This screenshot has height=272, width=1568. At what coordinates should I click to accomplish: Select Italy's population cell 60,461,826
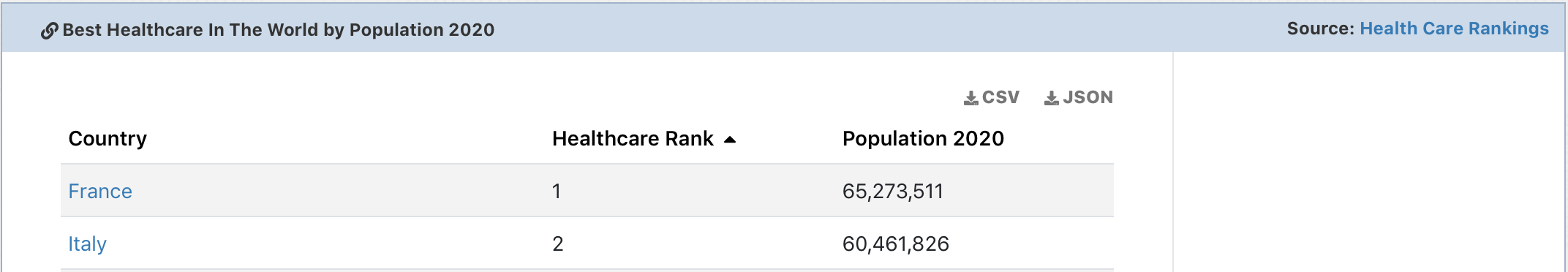896,243
